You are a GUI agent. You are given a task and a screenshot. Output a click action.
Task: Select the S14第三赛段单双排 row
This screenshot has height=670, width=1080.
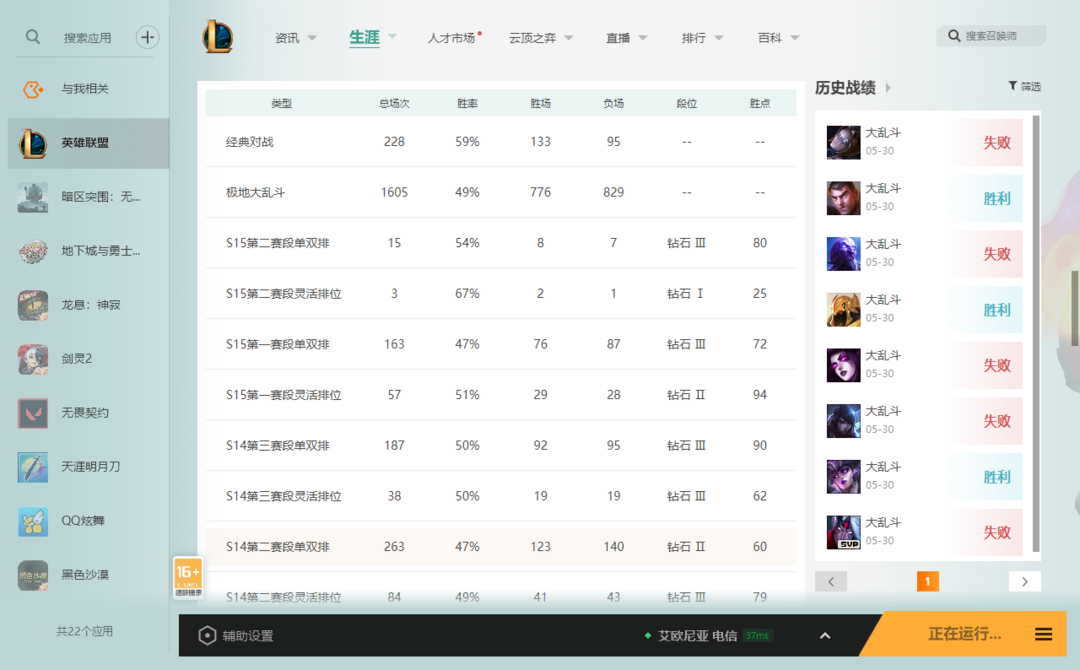(501, 446)
